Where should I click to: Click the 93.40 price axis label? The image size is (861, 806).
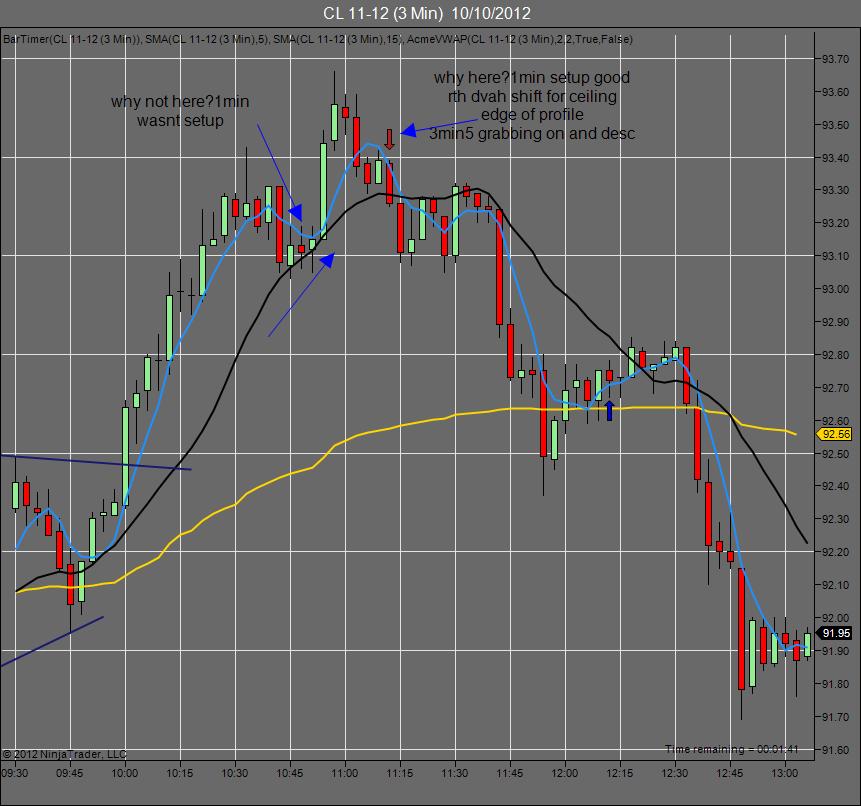click(x=835, y=158)
